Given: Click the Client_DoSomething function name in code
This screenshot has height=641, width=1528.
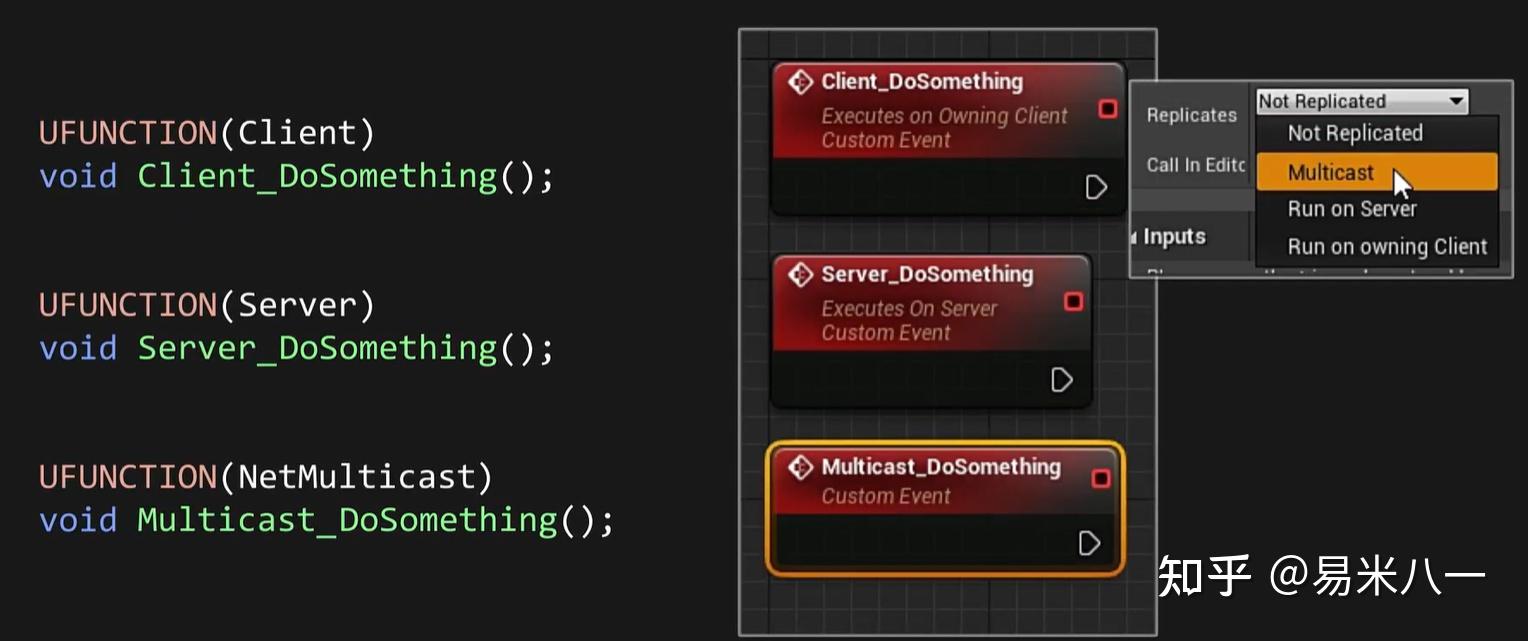Looking at the screenshot, I should (317, 176).
